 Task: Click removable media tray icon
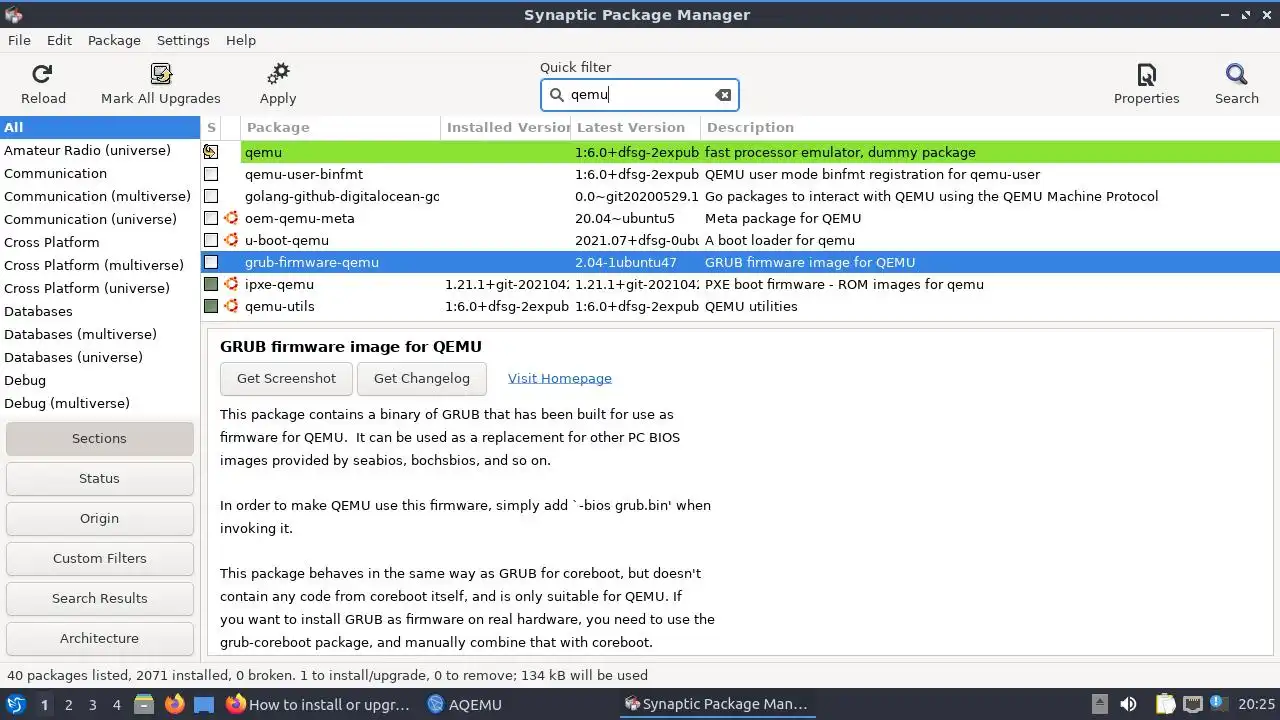(1099, 704)
